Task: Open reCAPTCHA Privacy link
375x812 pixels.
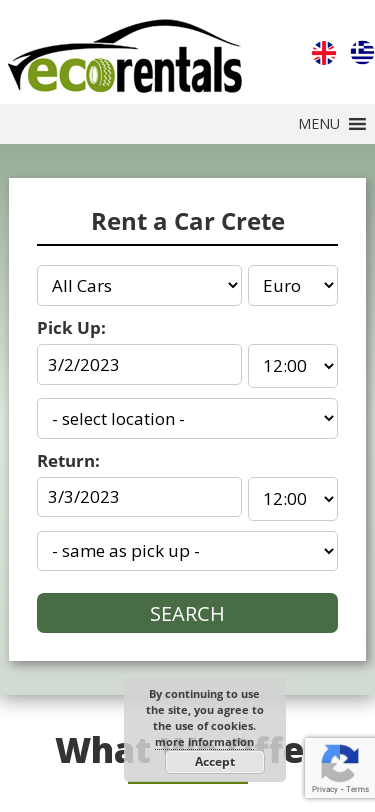Action: 324,789
